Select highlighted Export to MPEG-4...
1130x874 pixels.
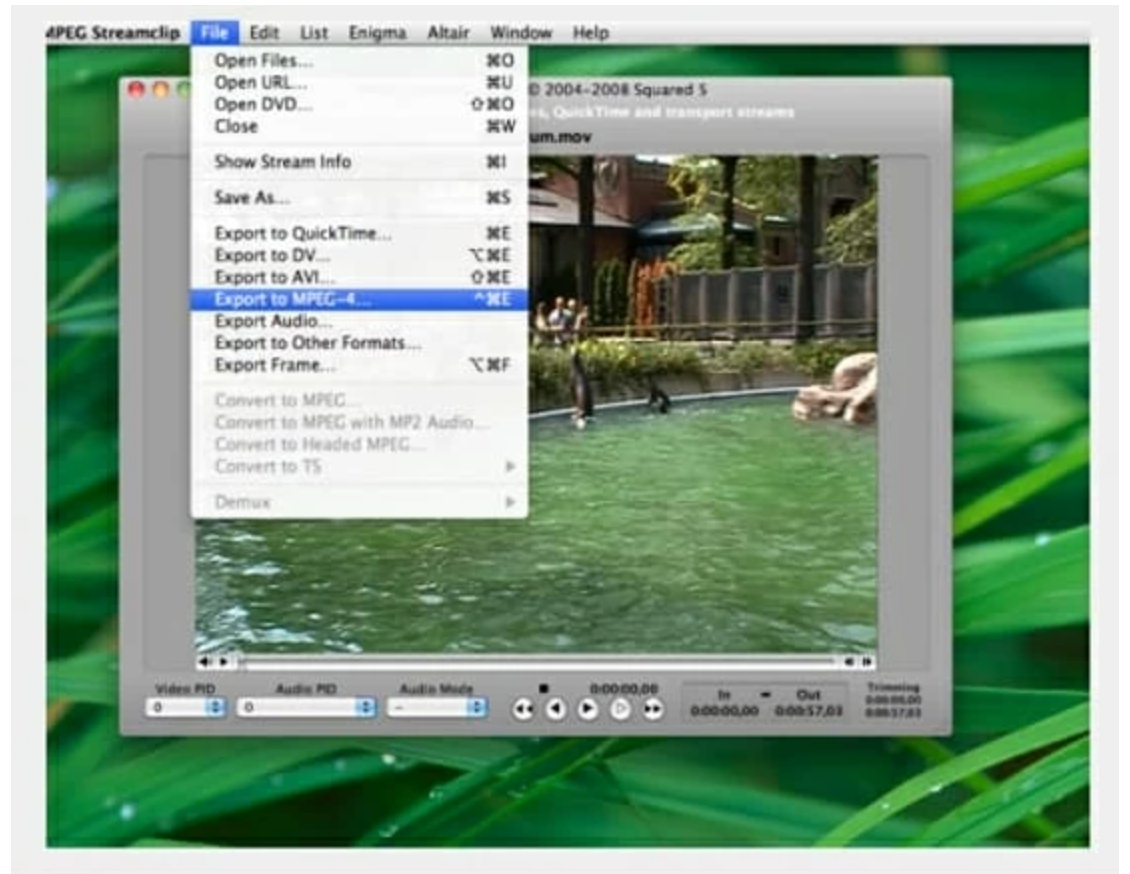point(359,299)
